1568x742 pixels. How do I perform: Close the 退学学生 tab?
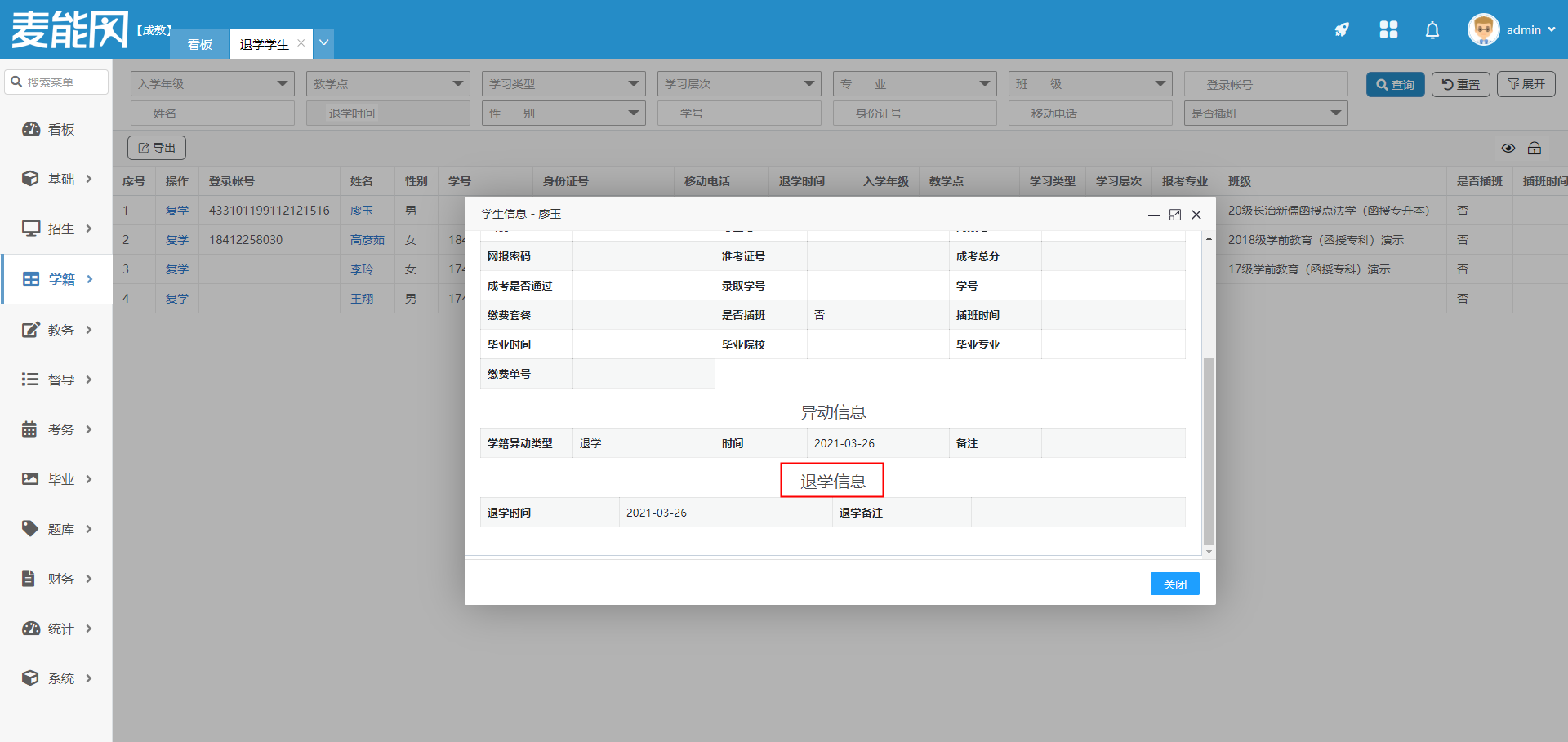[x=301, y=43]
